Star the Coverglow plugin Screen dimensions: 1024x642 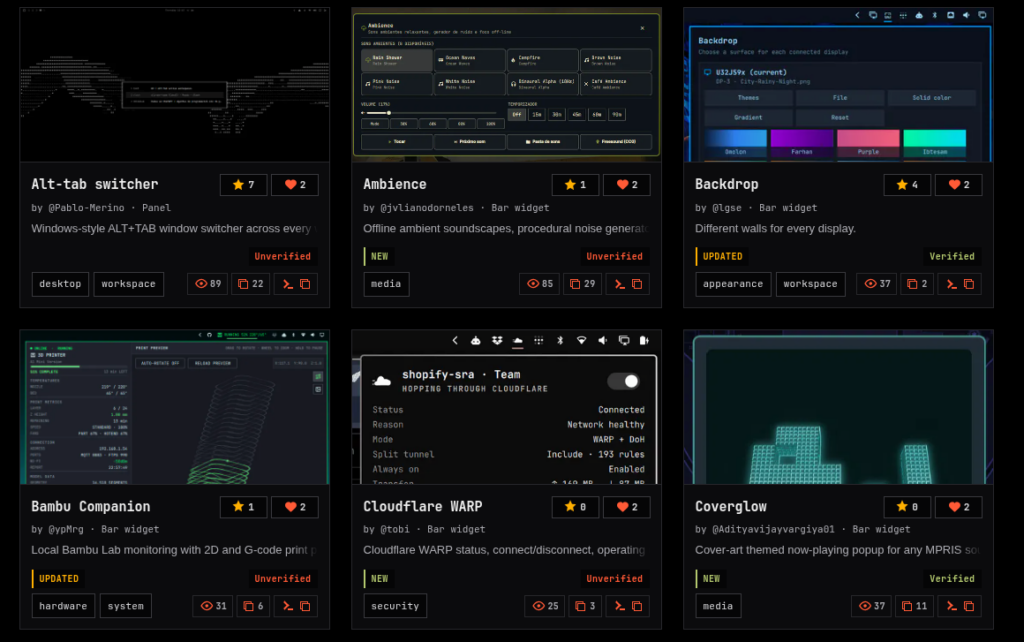(x=906, y=507)
